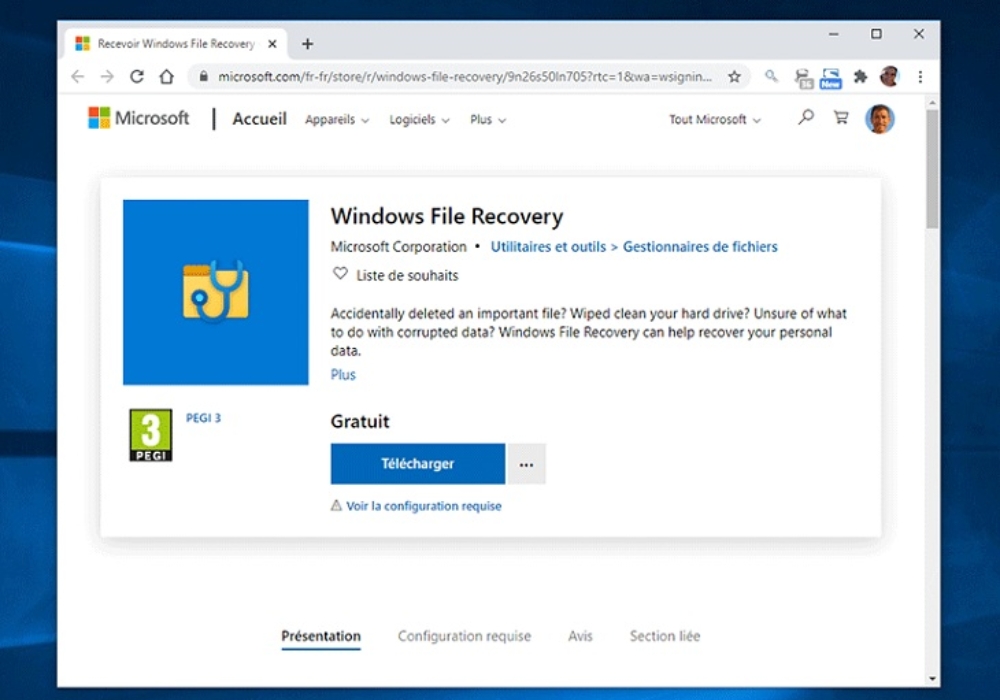The width and height of the screenshot is (1000, 700).
Task: Expand description with Plus link
Action: pos(343,375)
